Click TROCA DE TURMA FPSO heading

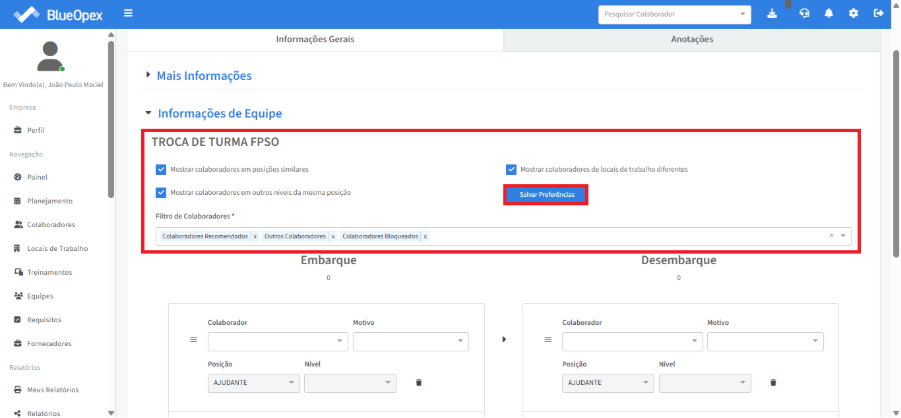tap(215, 141)
